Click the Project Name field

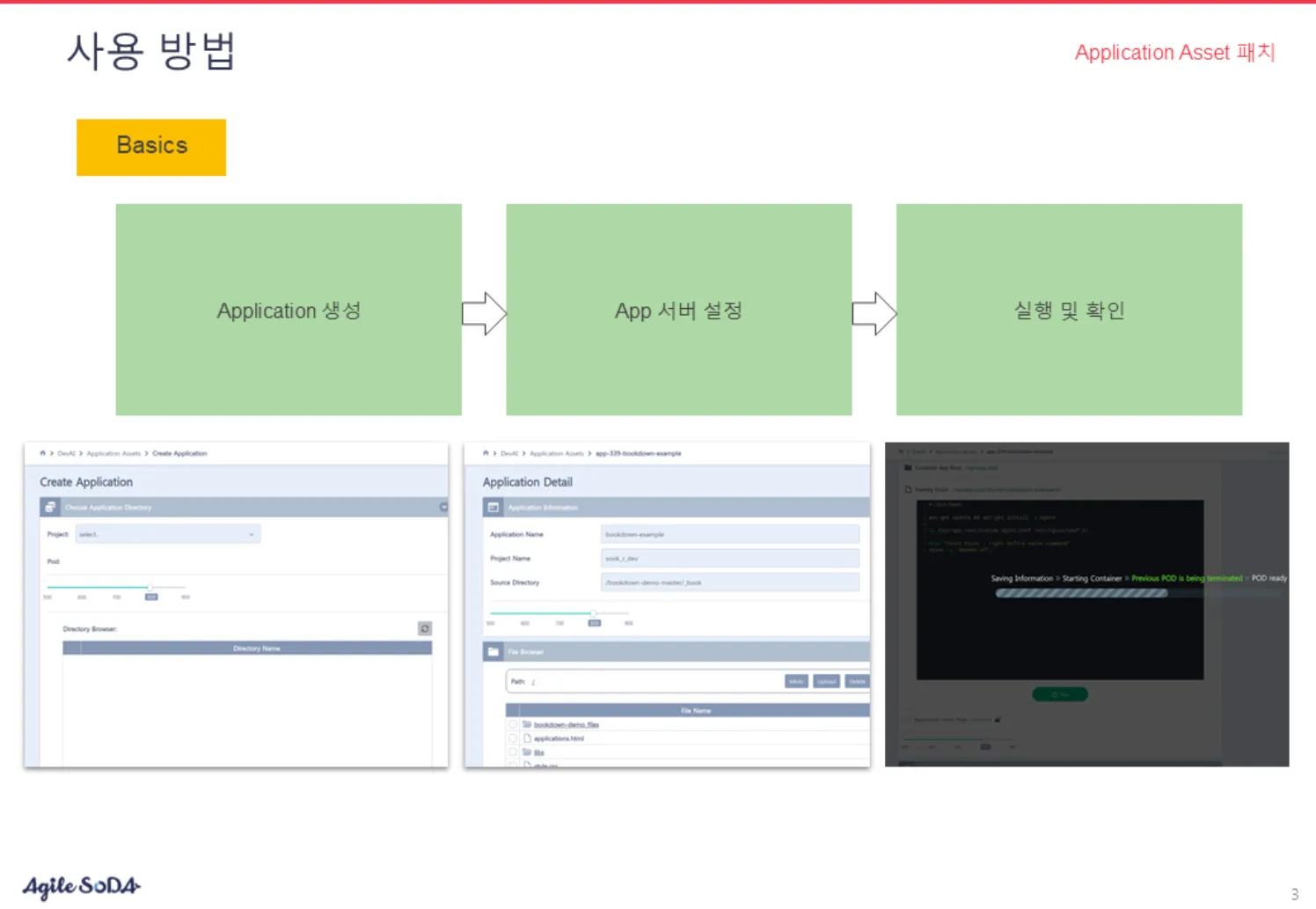point(730,558)
